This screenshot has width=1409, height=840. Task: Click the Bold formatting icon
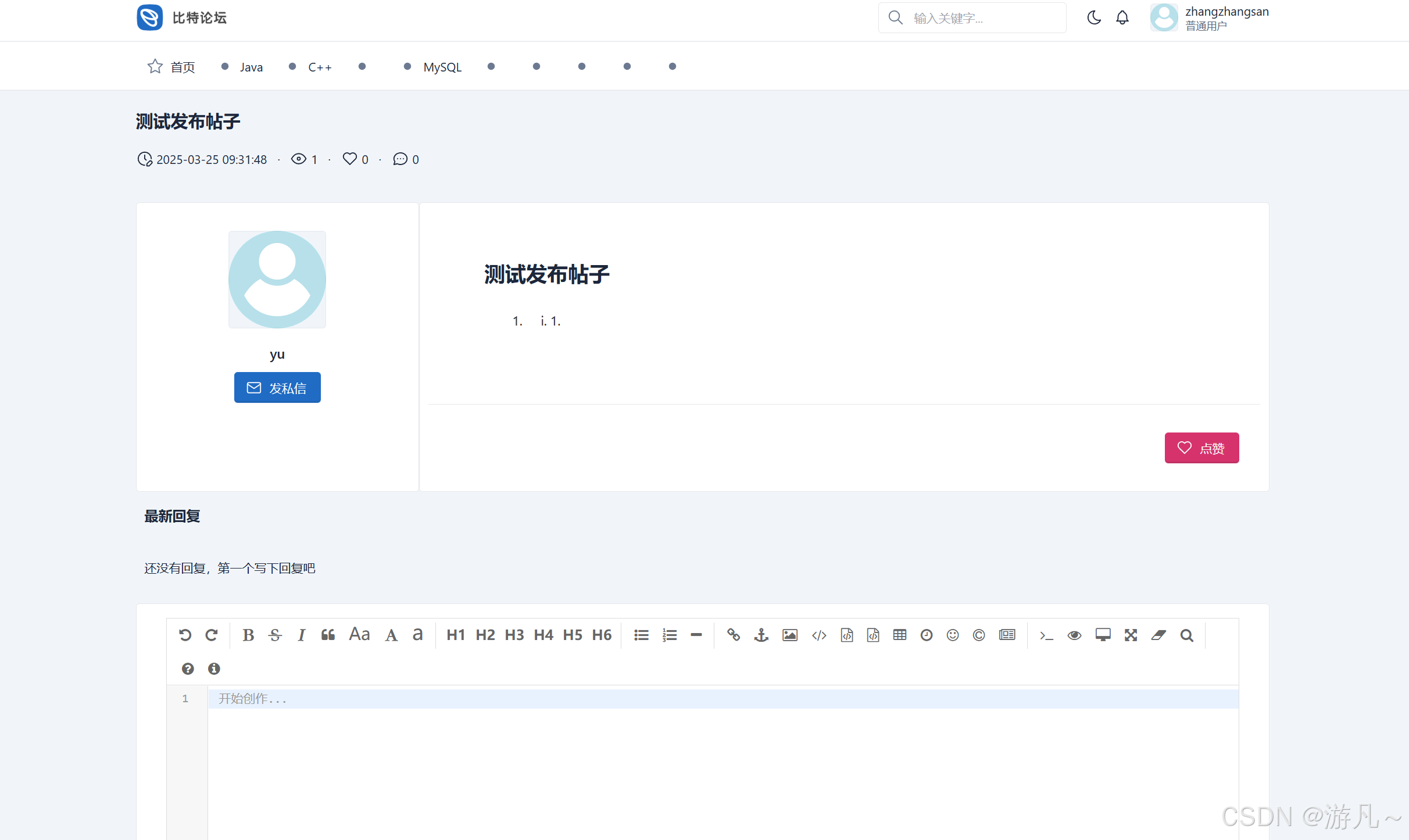pos(248,635)
